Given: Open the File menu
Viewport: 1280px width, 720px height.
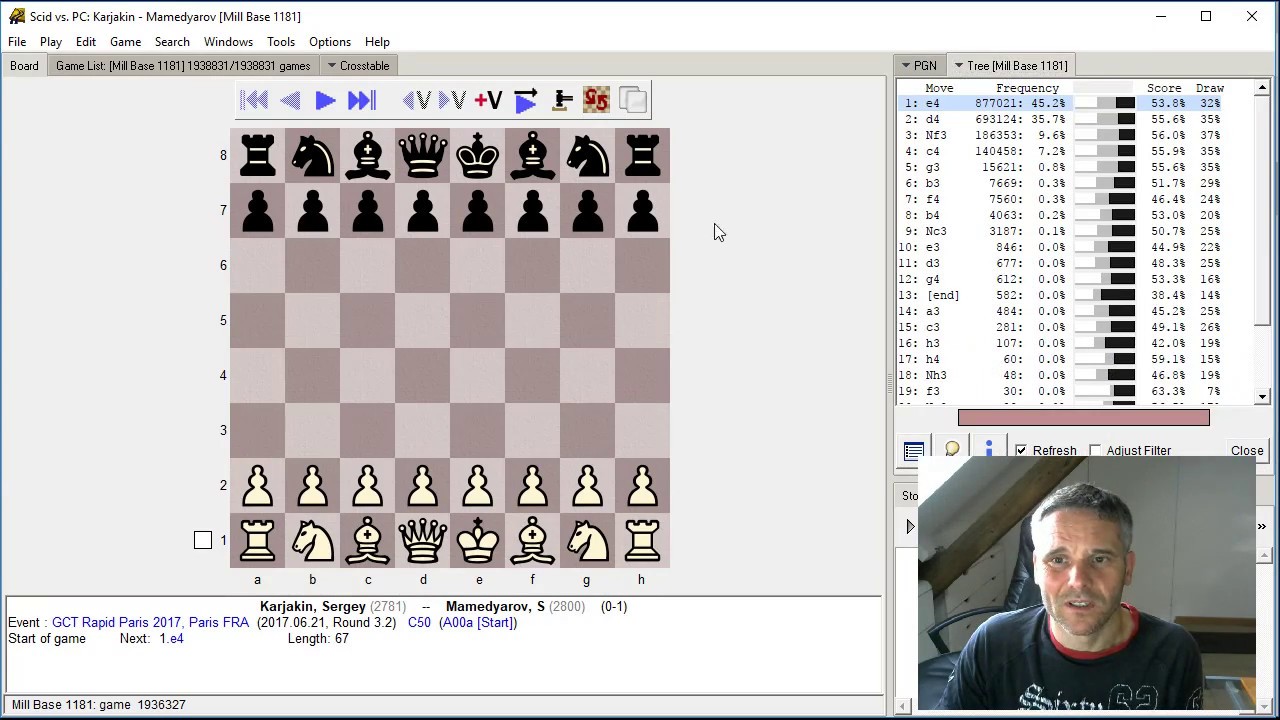Looking at the screenshot, I should click(17, 42).
